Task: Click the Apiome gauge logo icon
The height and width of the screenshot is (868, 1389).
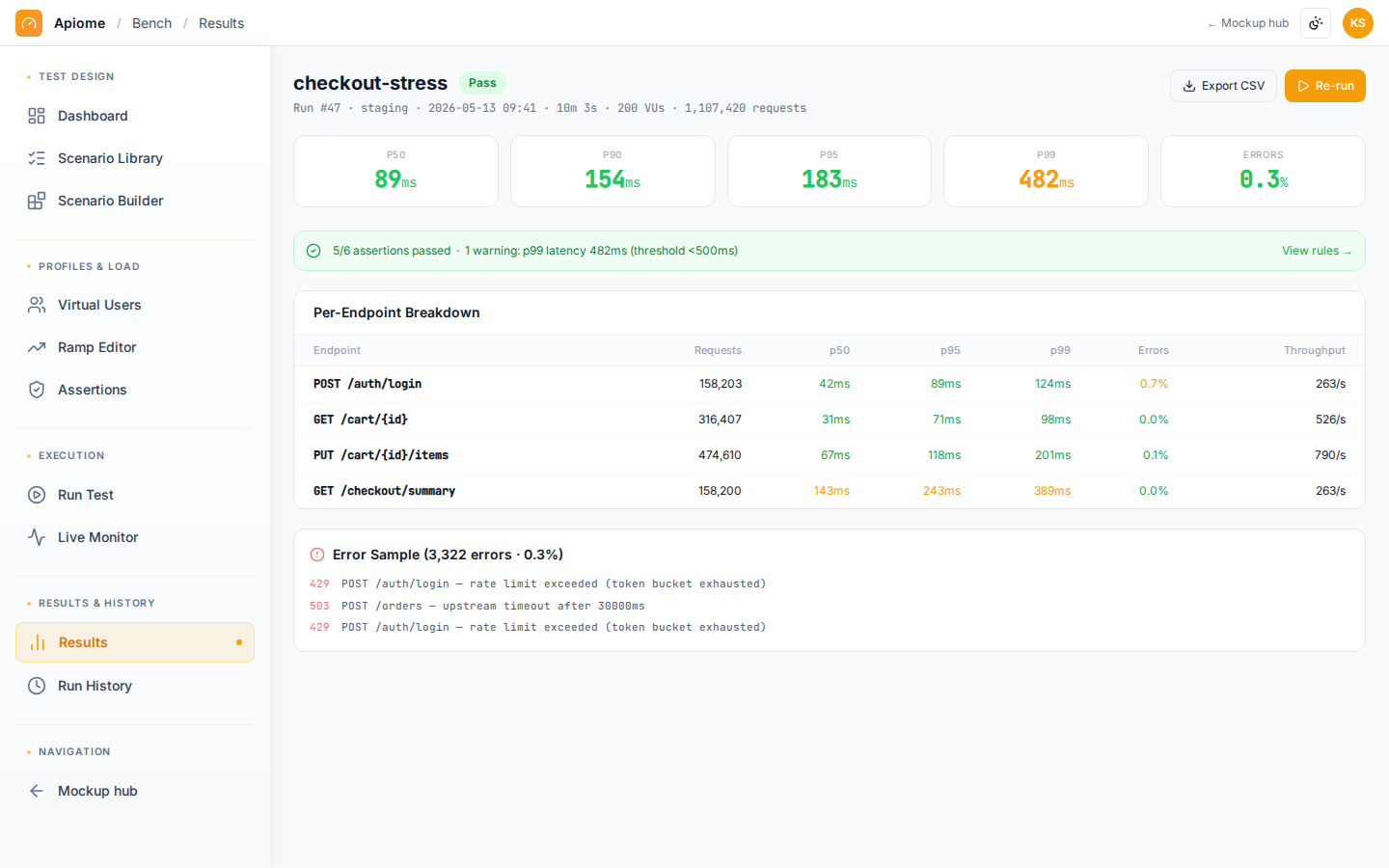Action: [x=29, y=23]
